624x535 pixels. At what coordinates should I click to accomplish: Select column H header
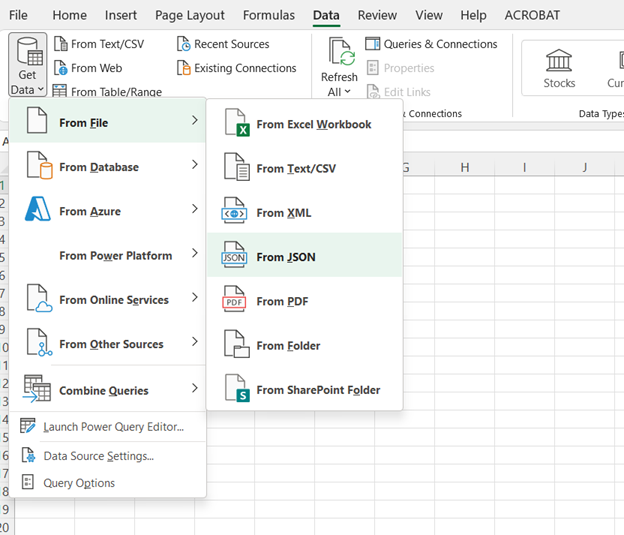[x=464, y=167]
